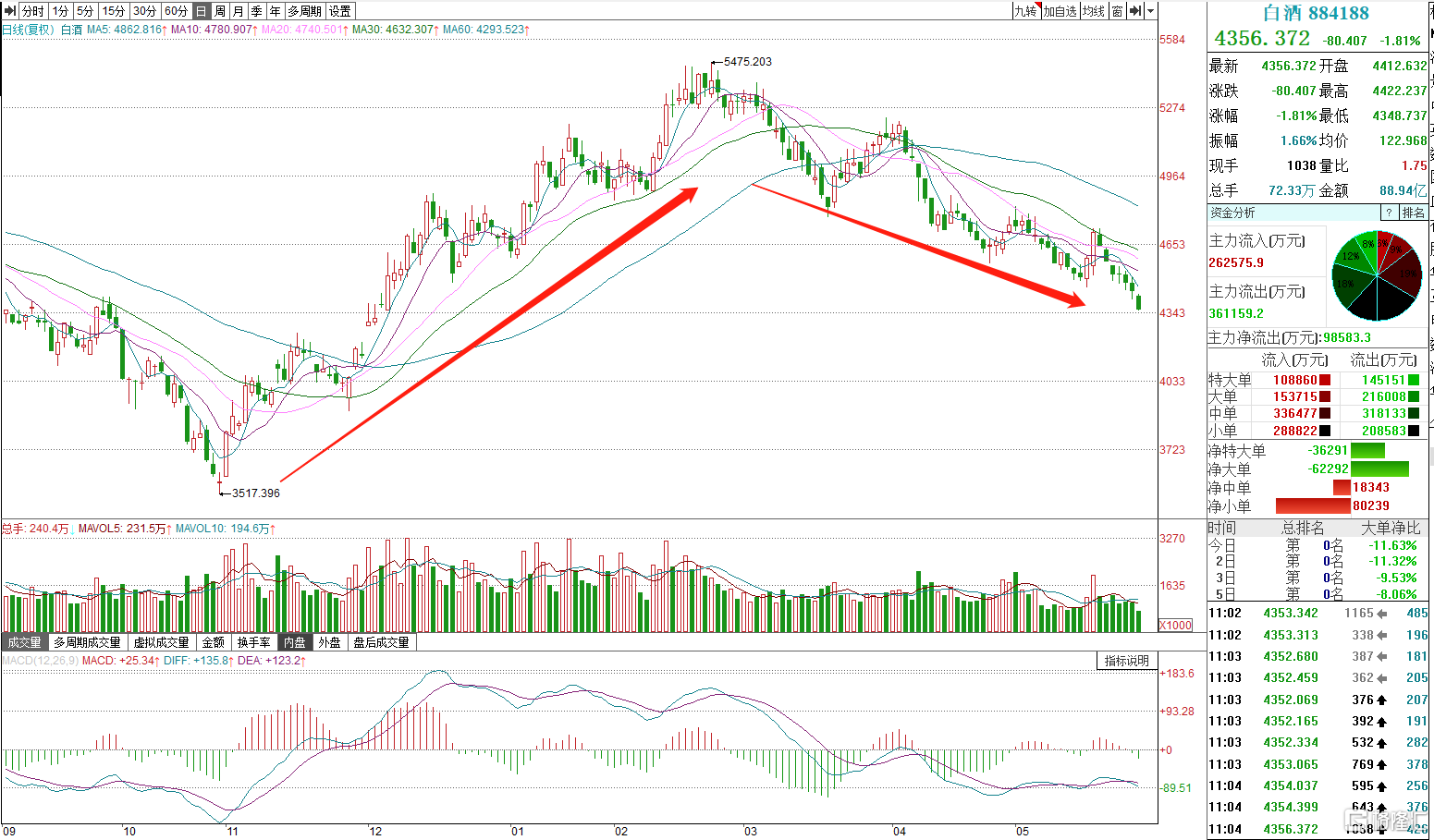Click the 5475.203 high price marker
Image resolution: width=1434 pixels, height=840 pixels.
[x=747, y=62]
